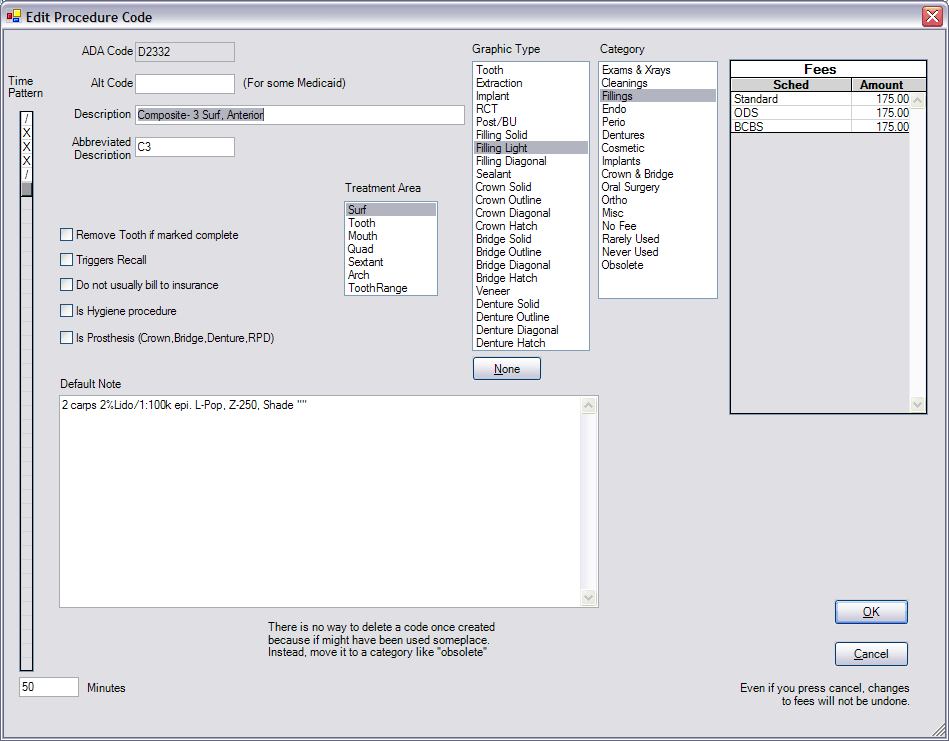Select Post/BU graphic type

[x=530, y=122]
